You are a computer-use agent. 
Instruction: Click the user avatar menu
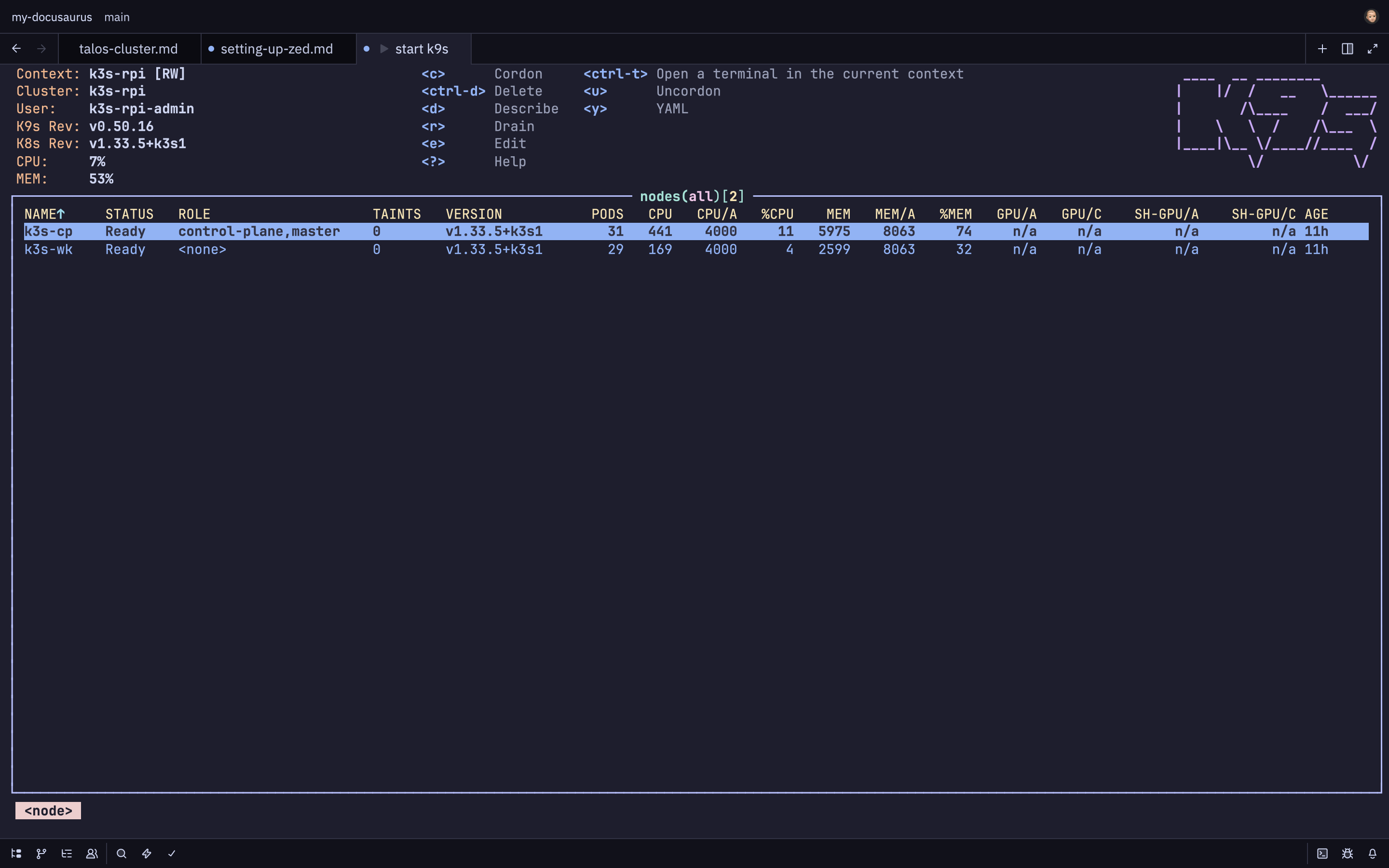1371,17
